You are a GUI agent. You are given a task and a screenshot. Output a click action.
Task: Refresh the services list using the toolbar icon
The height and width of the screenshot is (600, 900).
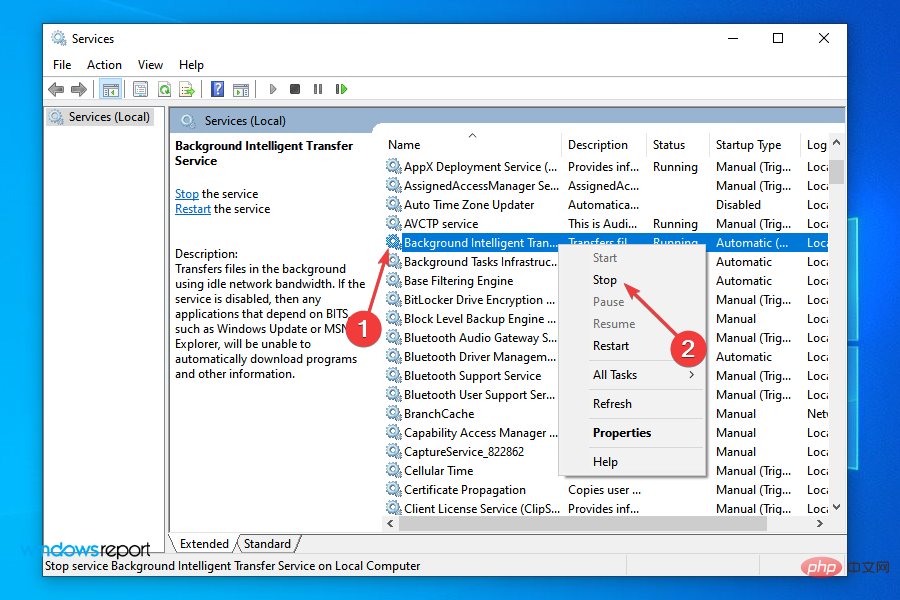[163, 89]
